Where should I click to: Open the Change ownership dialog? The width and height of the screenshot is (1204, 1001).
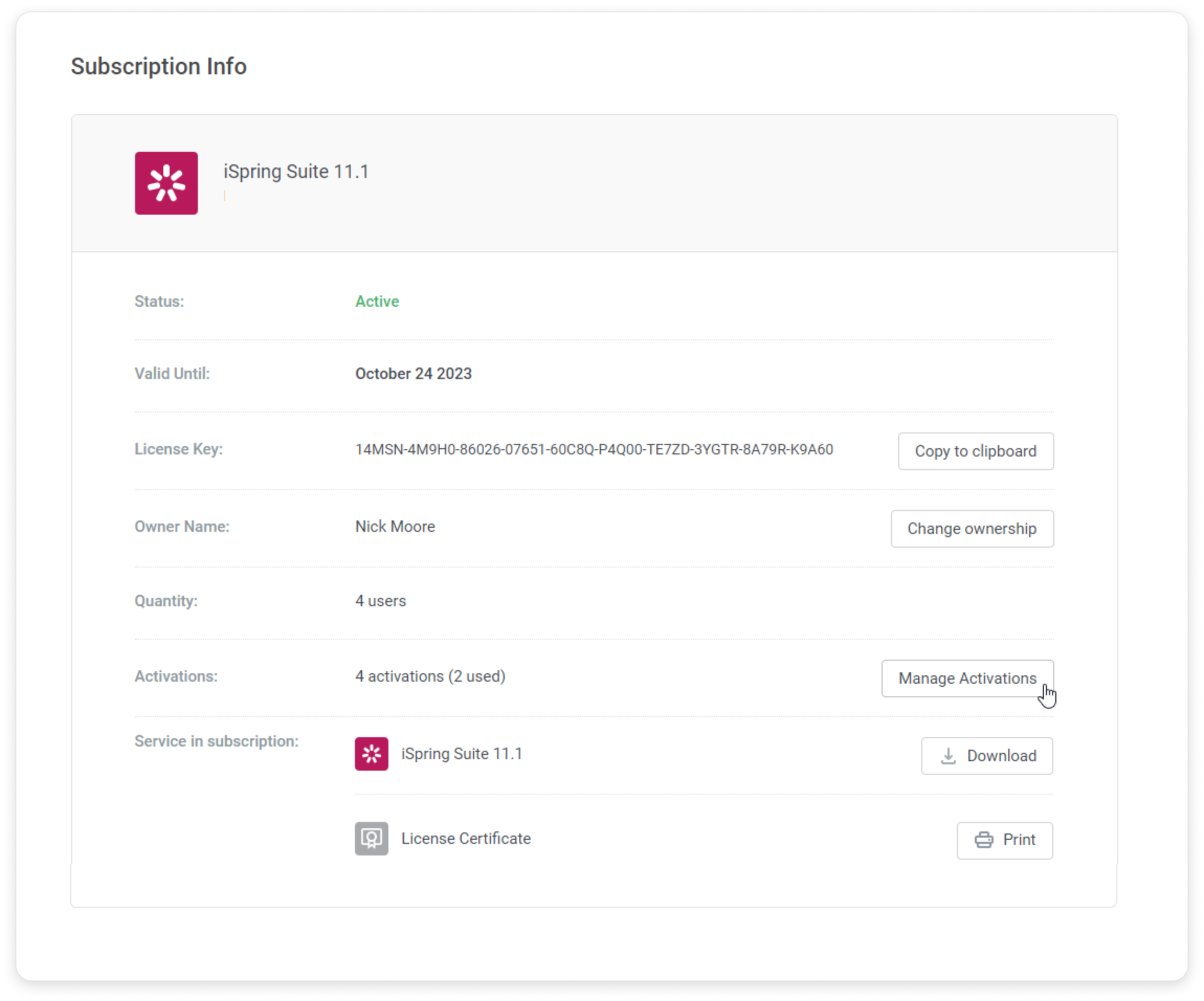972,529
